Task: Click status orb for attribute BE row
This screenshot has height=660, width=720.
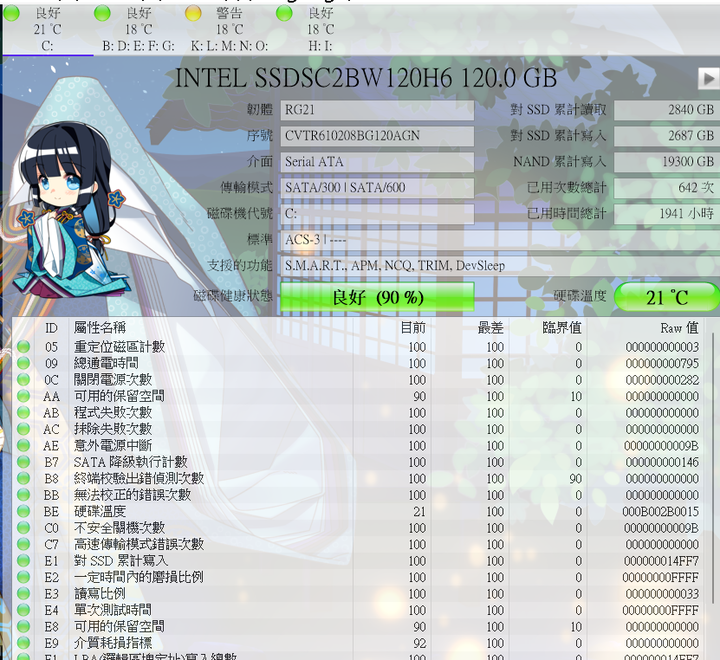Action: tap(23, 512)
